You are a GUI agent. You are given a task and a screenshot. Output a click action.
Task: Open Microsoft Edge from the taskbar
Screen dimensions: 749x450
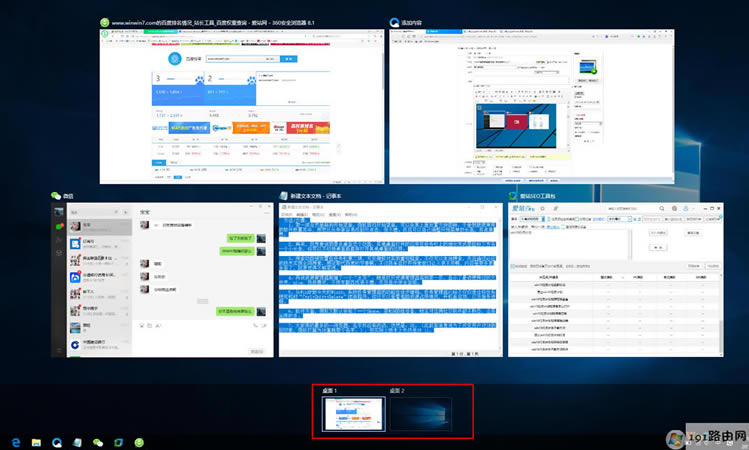tap(16, 441)
